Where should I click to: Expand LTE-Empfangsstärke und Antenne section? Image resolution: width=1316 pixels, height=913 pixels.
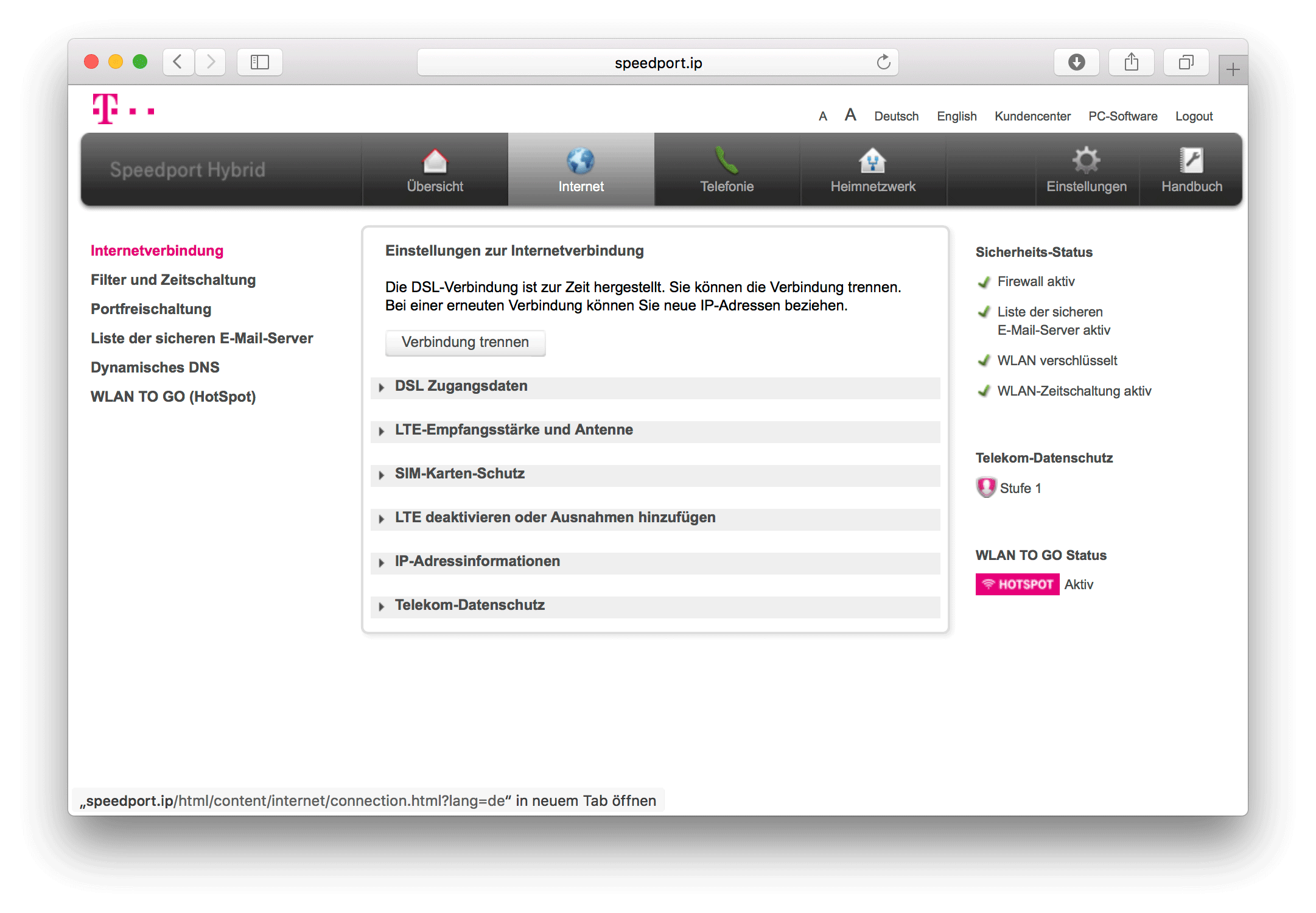(x=513, y=430)
